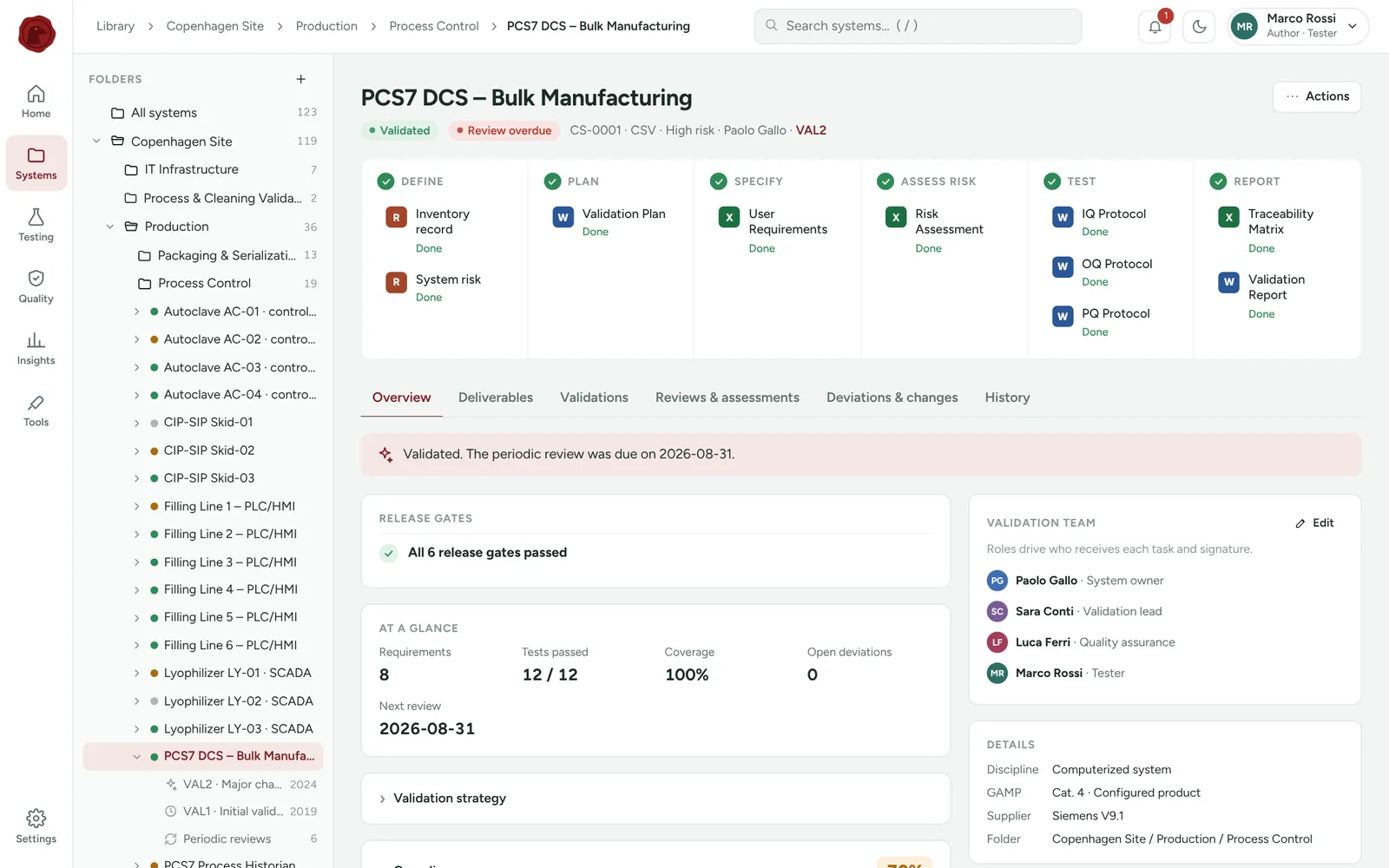Open Tools in the left rail
This screenshot has height=868, width=1389.
coord(36,410)
